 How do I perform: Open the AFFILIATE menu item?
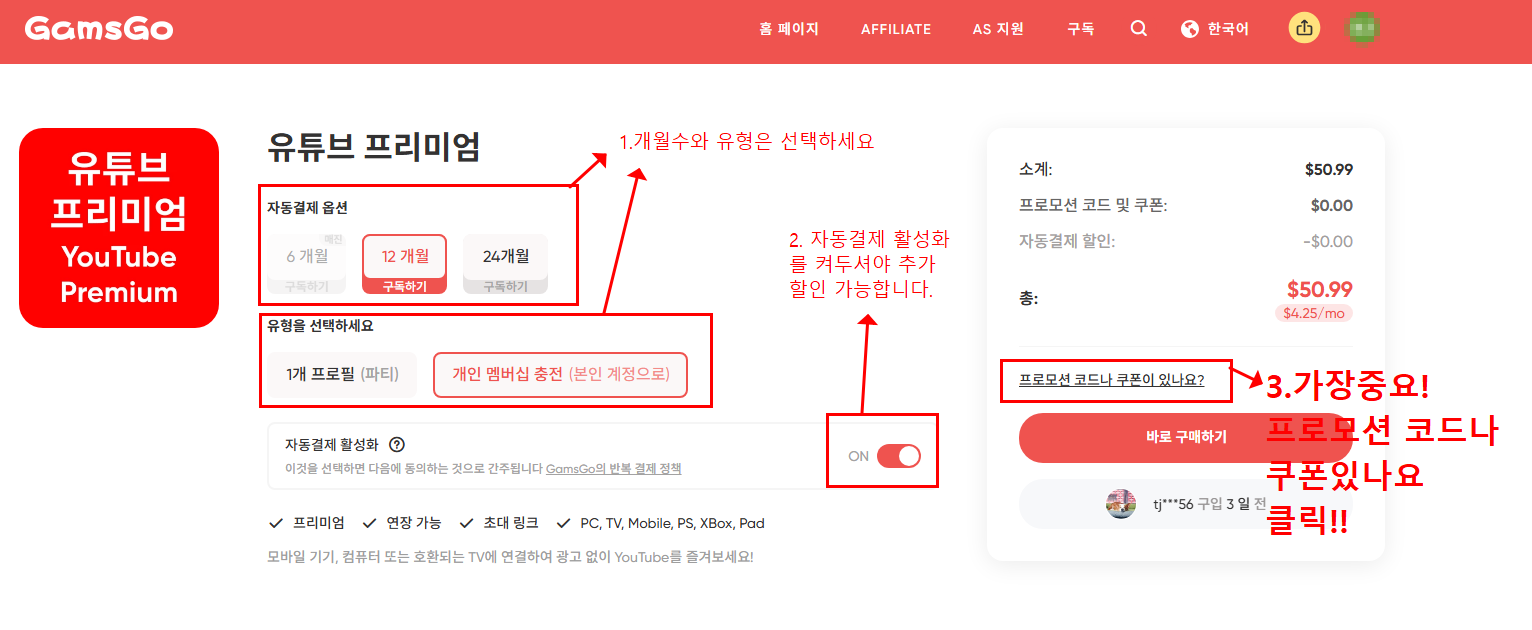(x=896, y=29)
